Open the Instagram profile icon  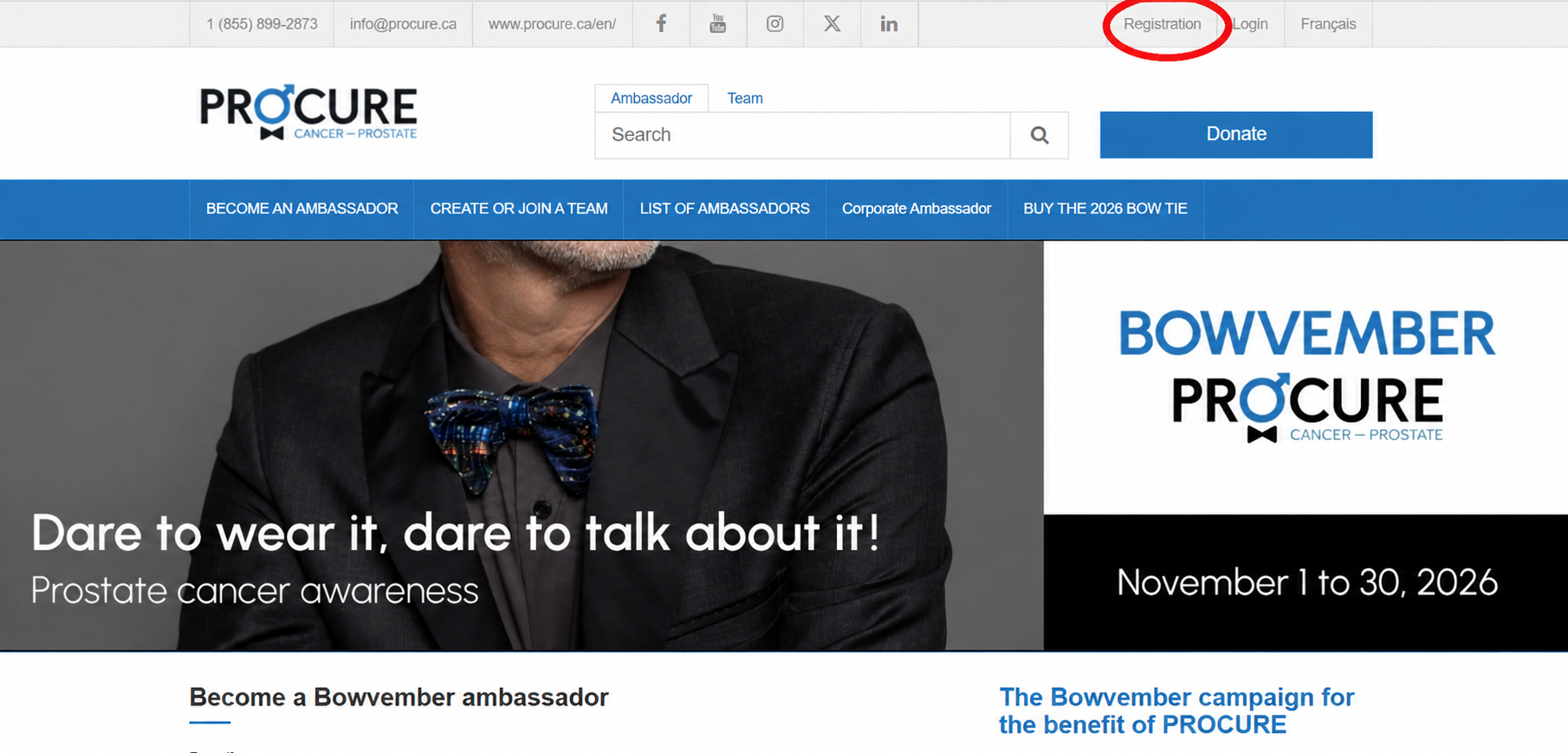coord(775,23)
